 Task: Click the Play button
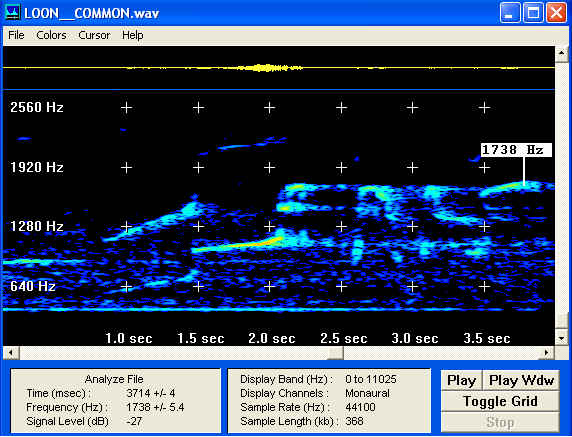tap(461, 380)
